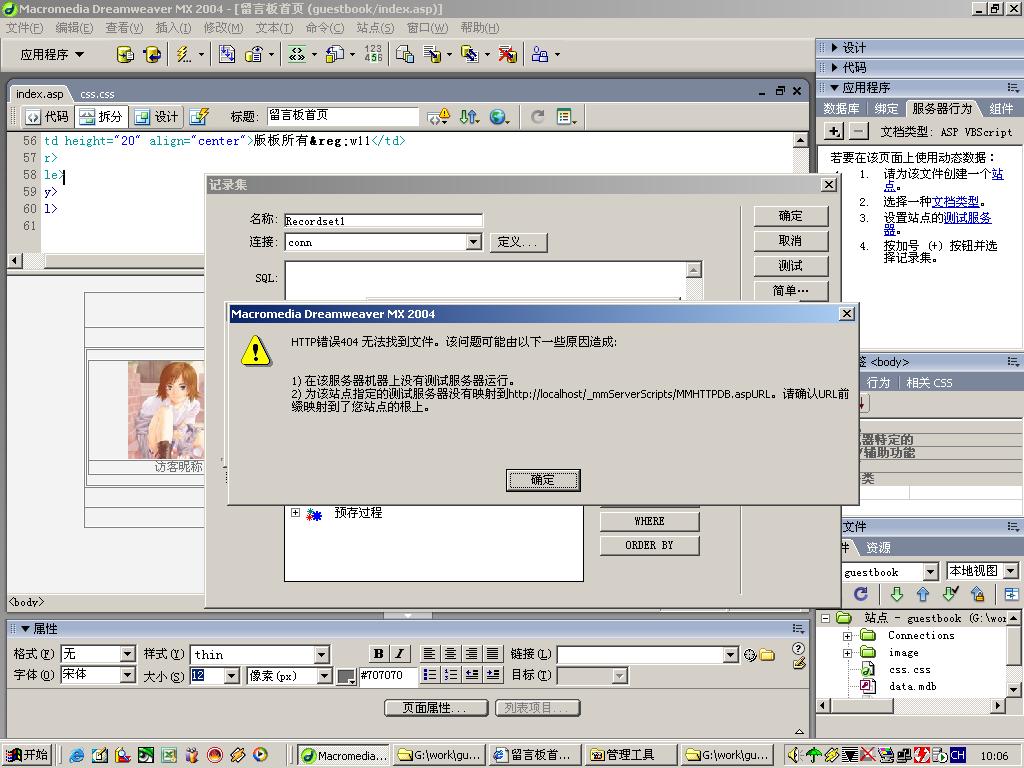The height and width of the screenshot is (768, 1024).
Task: Open the Dynamic Data lightning icon
Action: 184,55
